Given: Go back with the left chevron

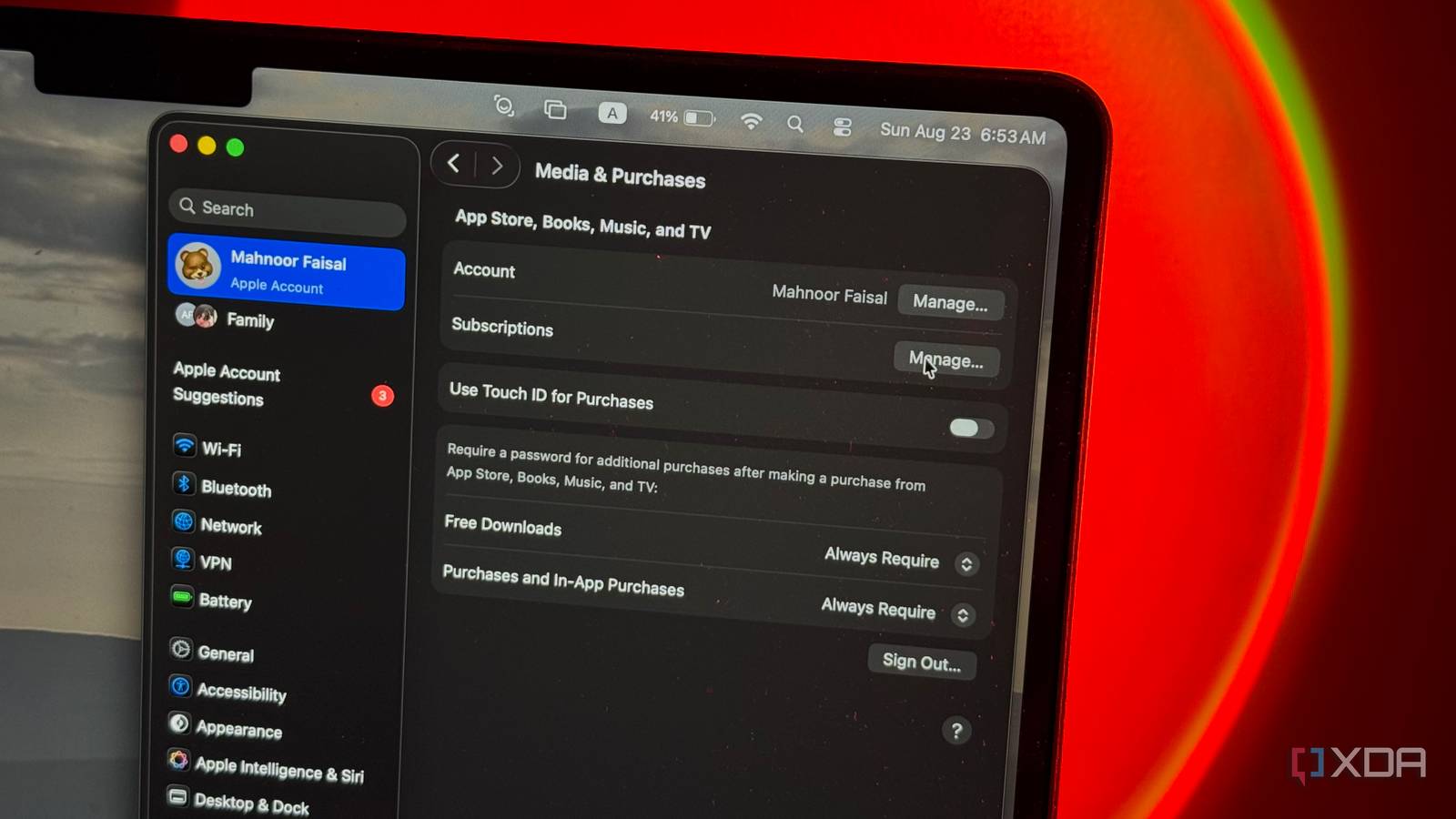Looking at the screenshot, I should [453, 164].
